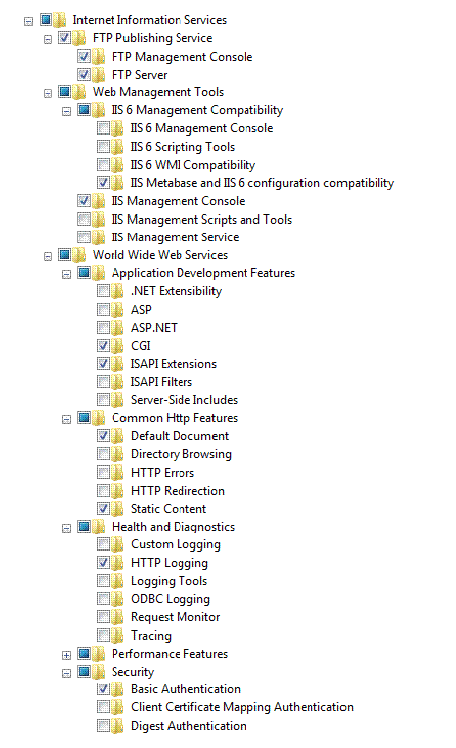Collapse IIS 6 Management Compatibility node
Viewport: 456px width, 748px height.
tap(67, 112)
